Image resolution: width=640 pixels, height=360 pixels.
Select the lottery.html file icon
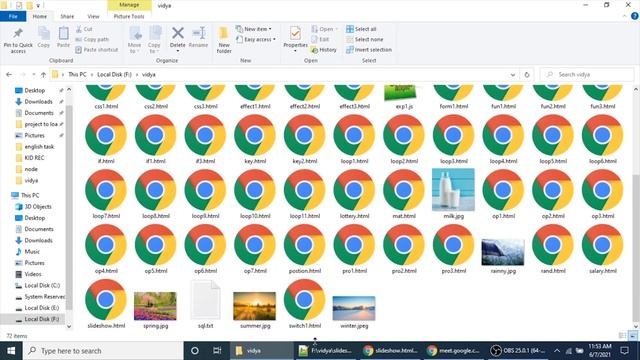coord(354,190)
